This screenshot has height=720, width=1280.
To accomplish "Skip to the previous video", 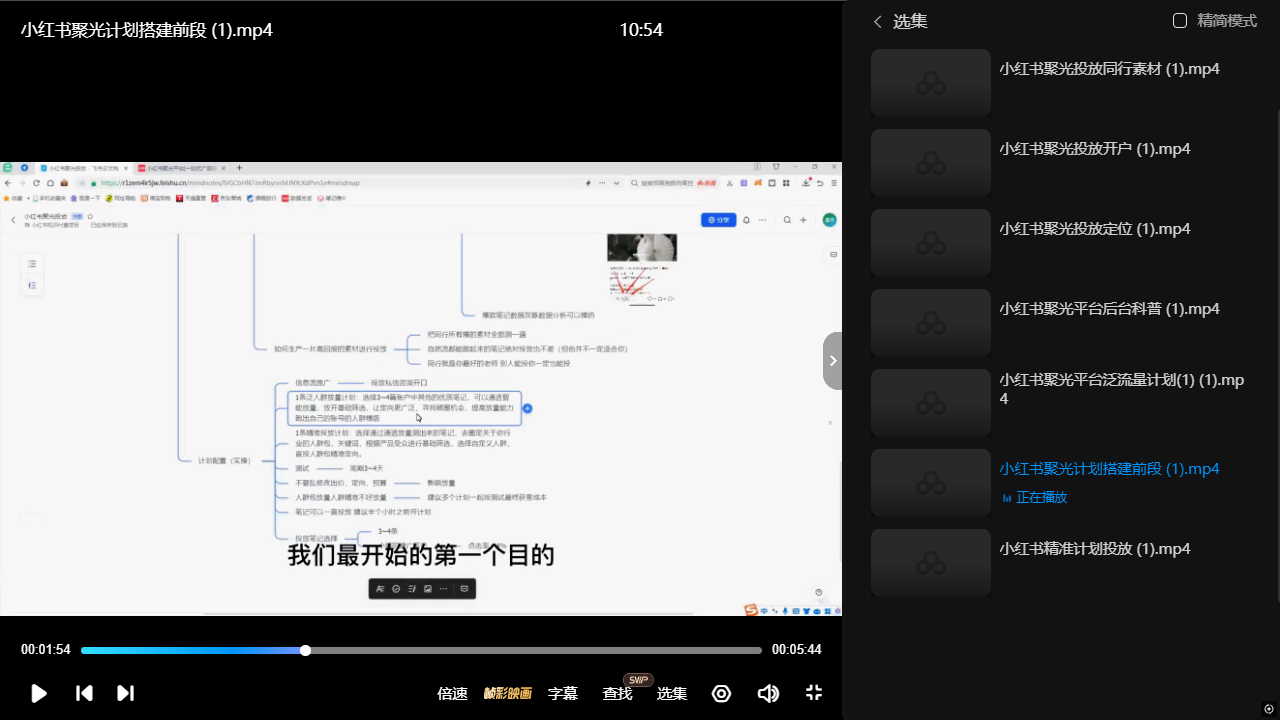I will pos(85,693).
